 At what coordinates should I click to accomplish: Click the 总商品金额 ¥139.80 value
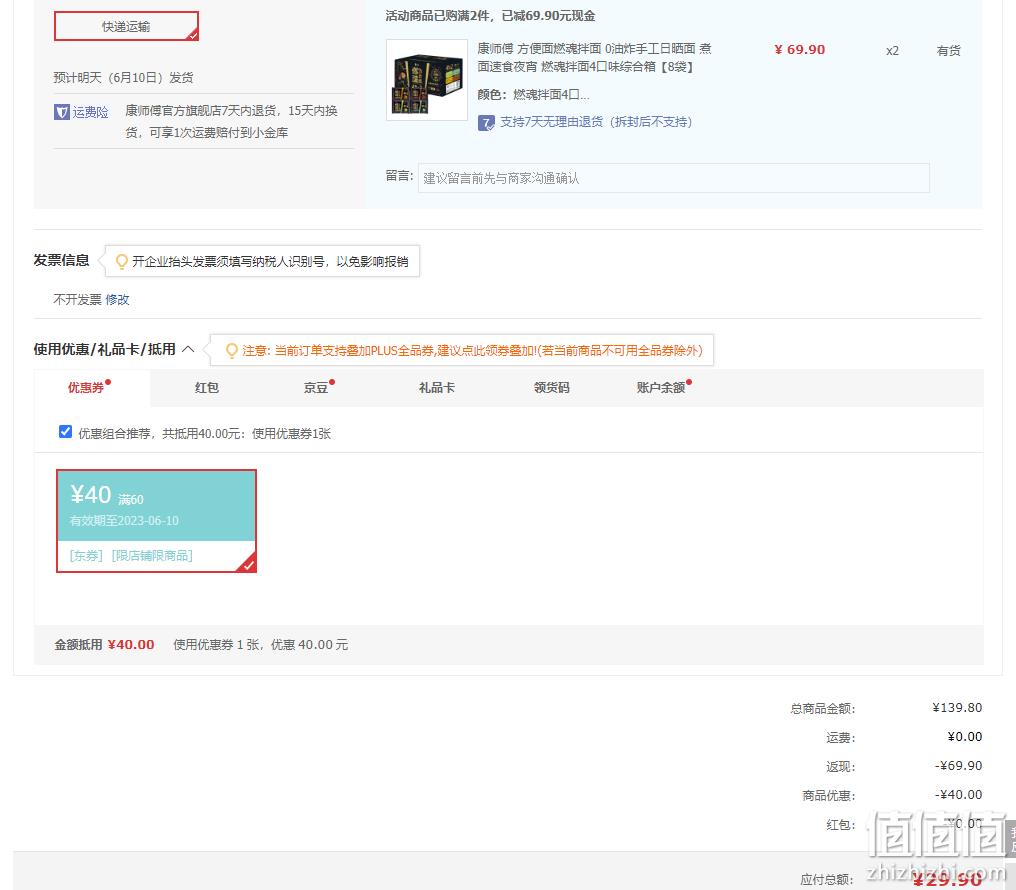click(957, 707)
